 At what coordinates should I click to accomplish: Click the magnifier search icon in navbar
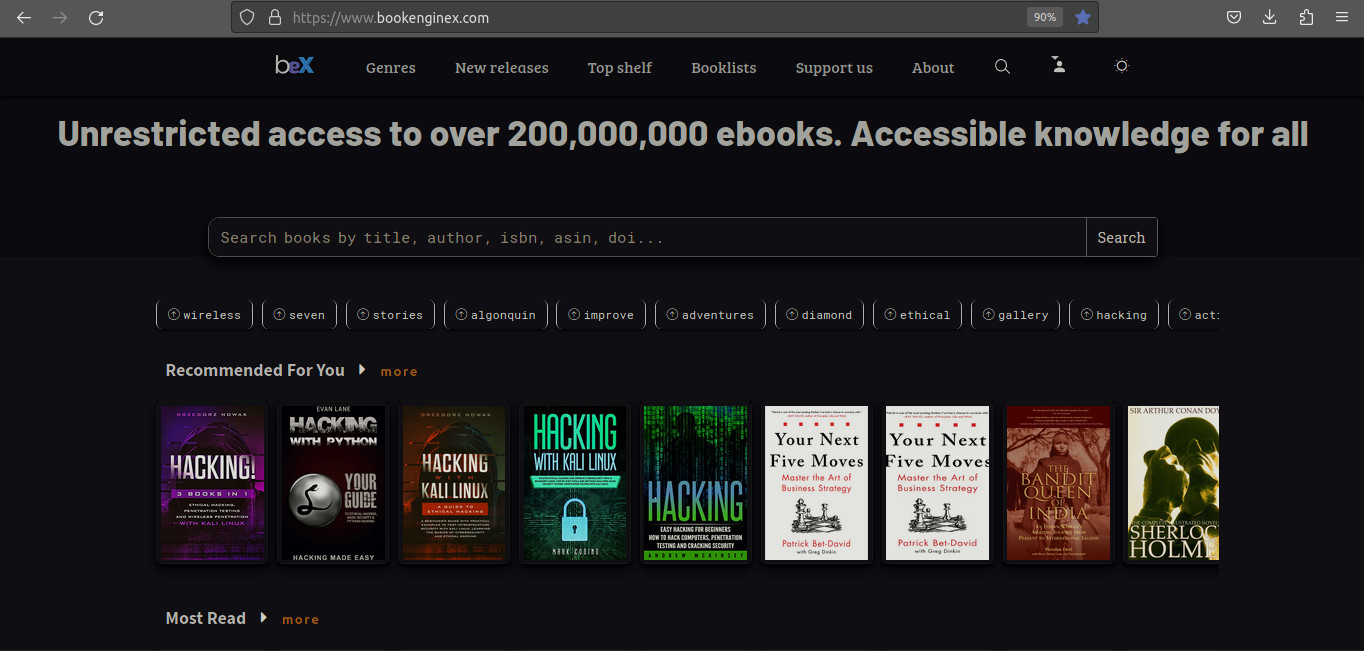click(1002, 67)
